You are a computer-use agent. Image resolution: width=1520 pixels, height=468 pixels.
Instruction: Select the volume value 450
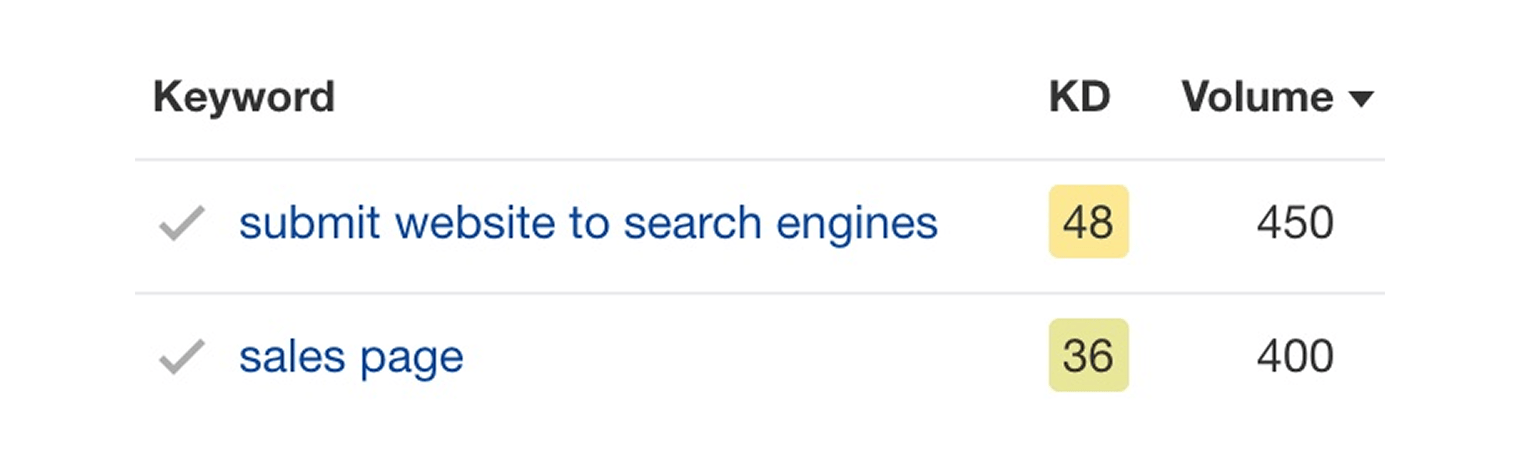point(1295,223)
